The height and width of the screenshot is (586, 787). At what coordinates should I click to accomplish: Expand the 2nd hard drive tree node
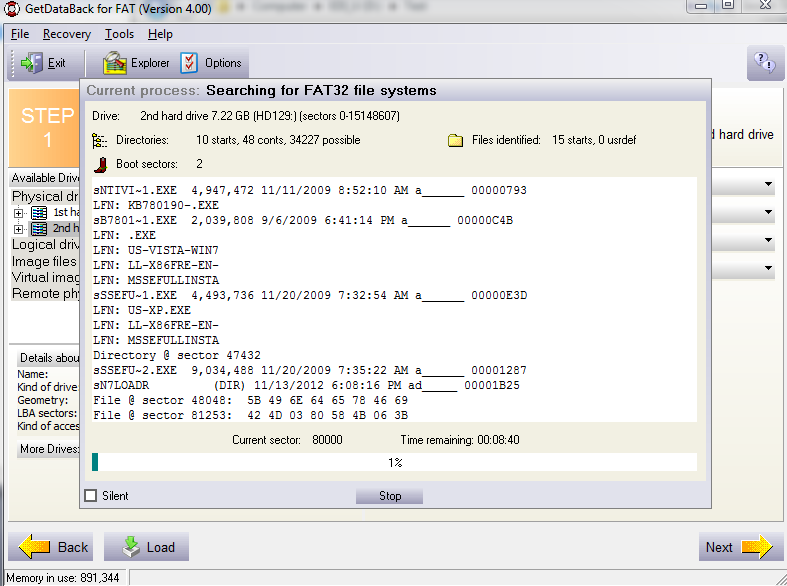tap(19, 229)
